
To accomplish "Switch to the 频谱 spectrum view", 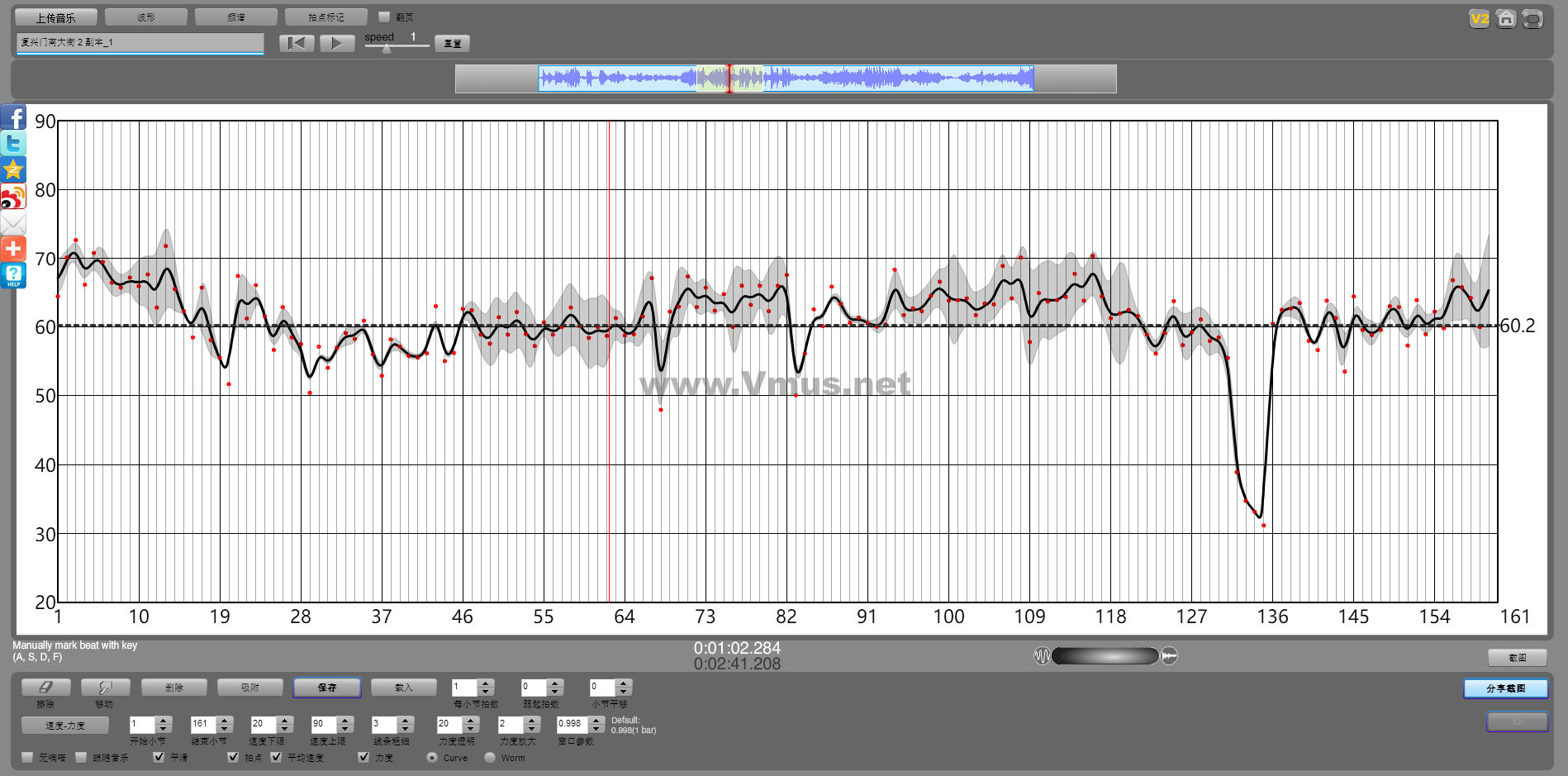I will (x=236, y=17).
